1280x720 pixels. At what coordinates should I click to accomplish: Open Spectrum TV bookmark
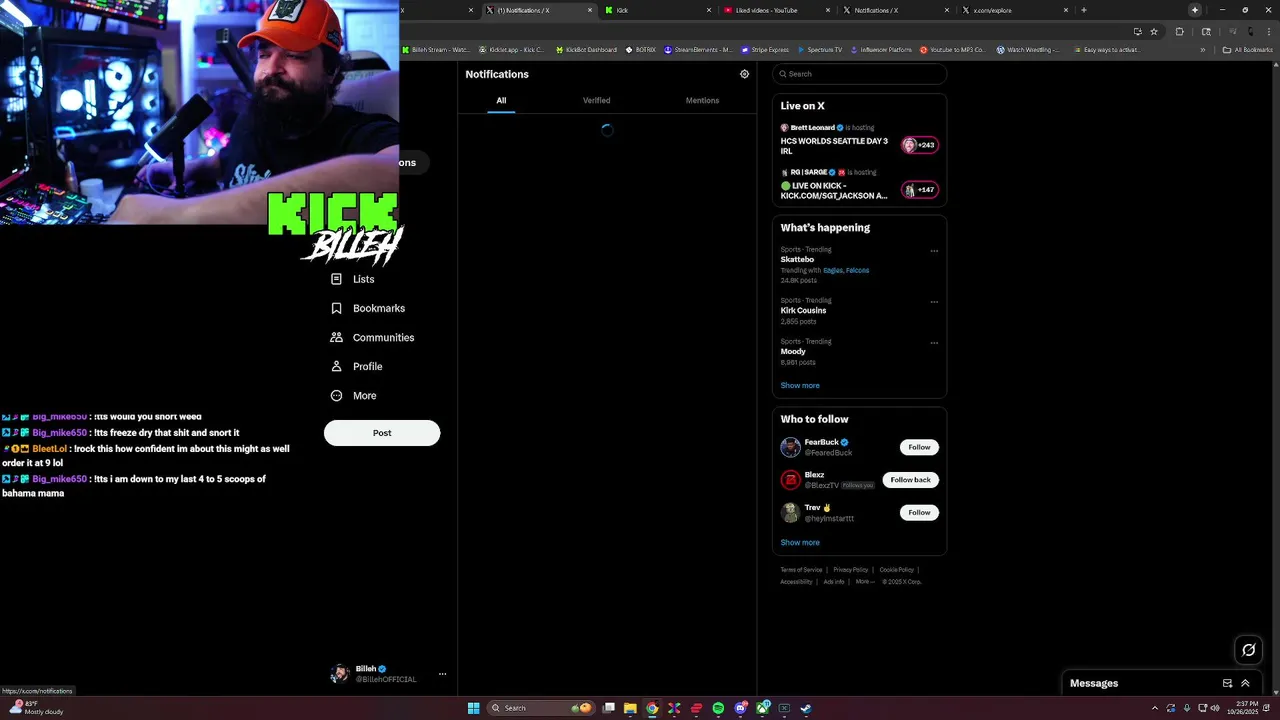click(x=820, y=50)
